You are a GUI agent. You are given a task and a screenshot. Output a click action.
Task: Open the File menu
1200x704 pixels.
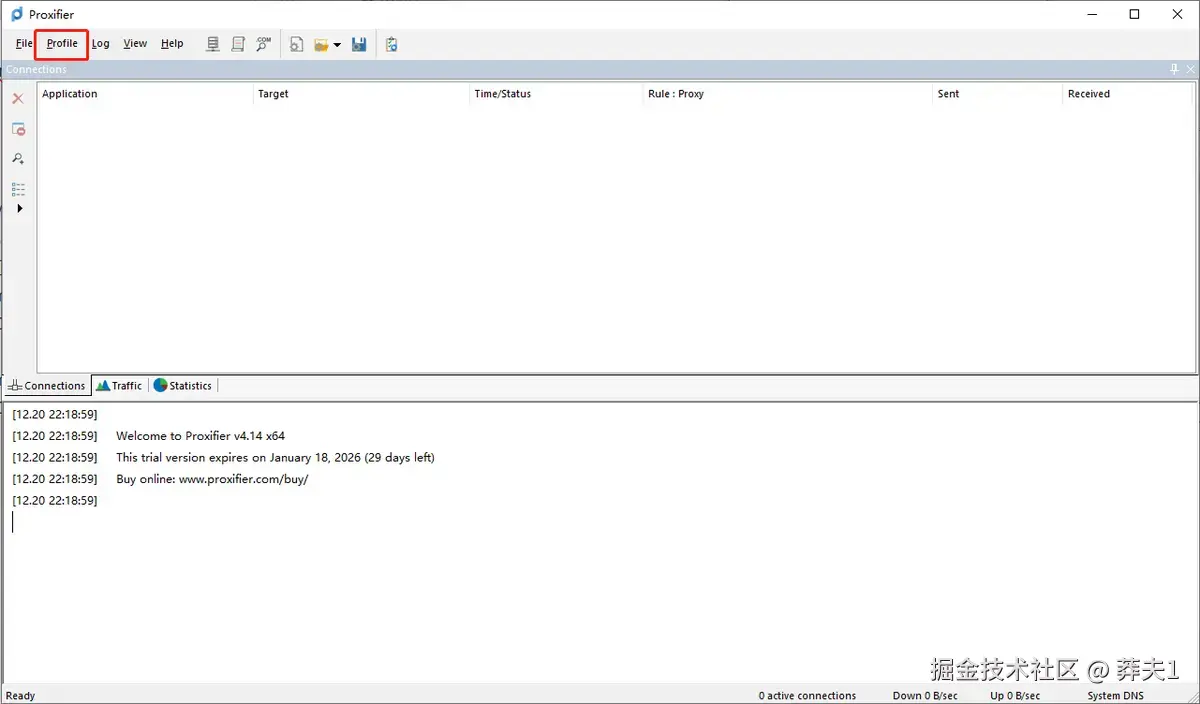click(24, 44)
